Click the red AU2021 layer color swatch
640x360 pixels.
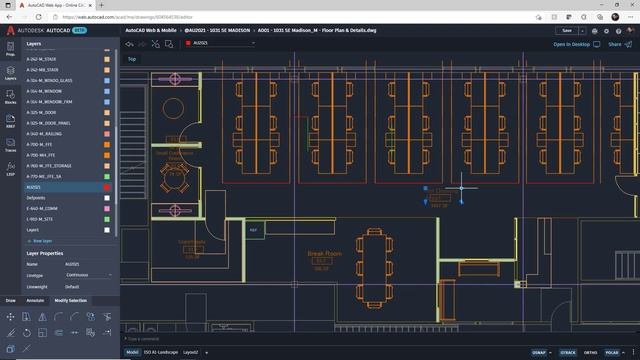point(107,187)
